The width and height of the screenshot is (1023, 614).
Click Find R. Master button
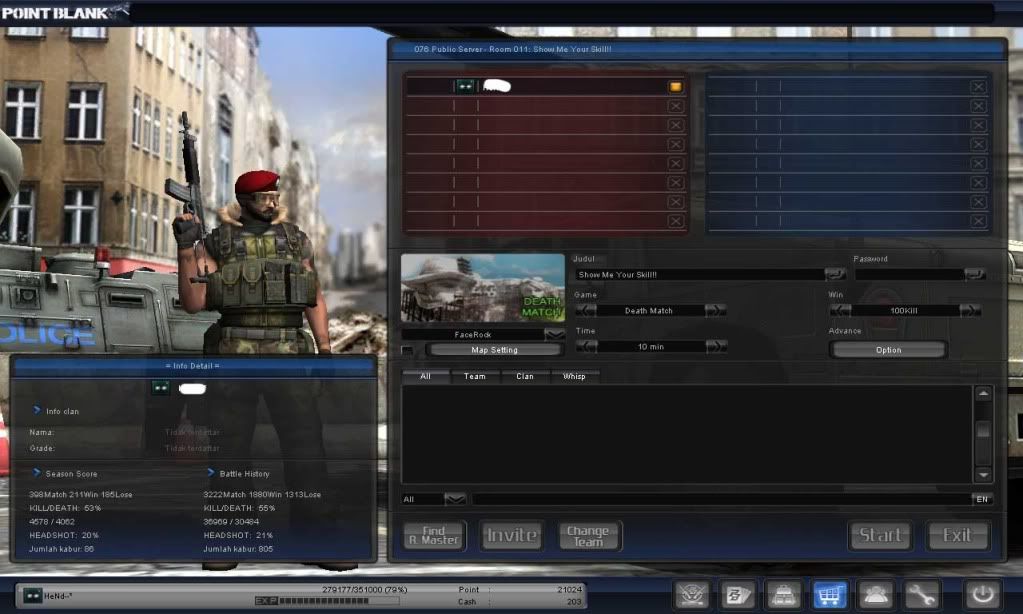pos(434,535)
